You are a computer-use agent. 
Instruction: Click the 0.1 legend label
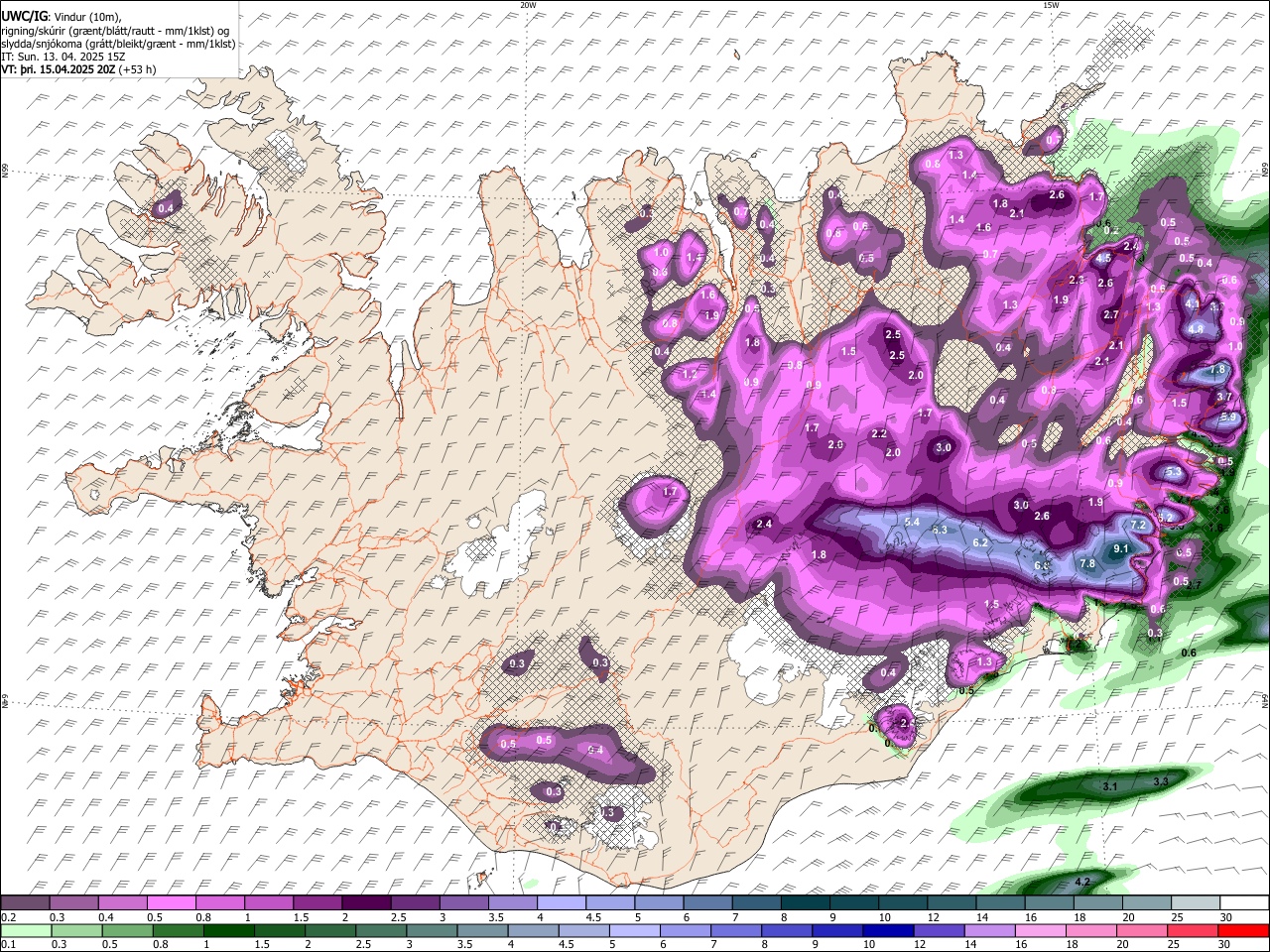(8, 945)
